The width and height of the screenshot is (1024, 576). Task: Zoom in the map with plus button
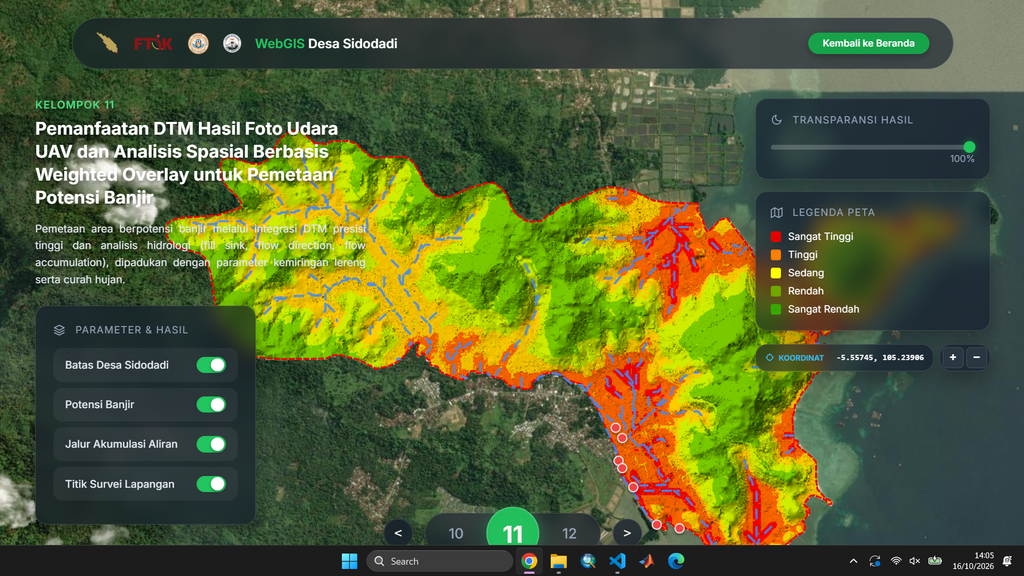pyautogui.click(x=953, y=357)
